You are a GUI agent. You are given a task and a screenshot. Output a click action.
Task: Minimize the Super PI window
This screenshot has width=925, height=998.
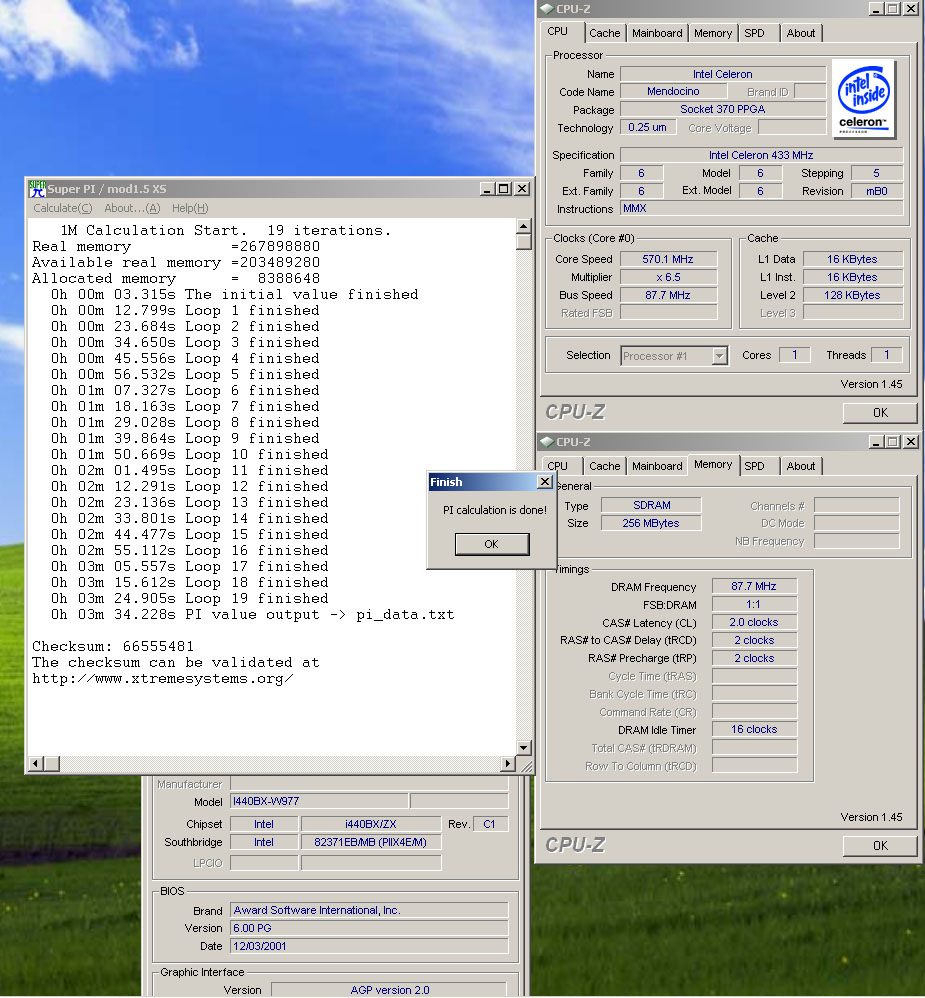pyautogui.click(x=487, y=189)
